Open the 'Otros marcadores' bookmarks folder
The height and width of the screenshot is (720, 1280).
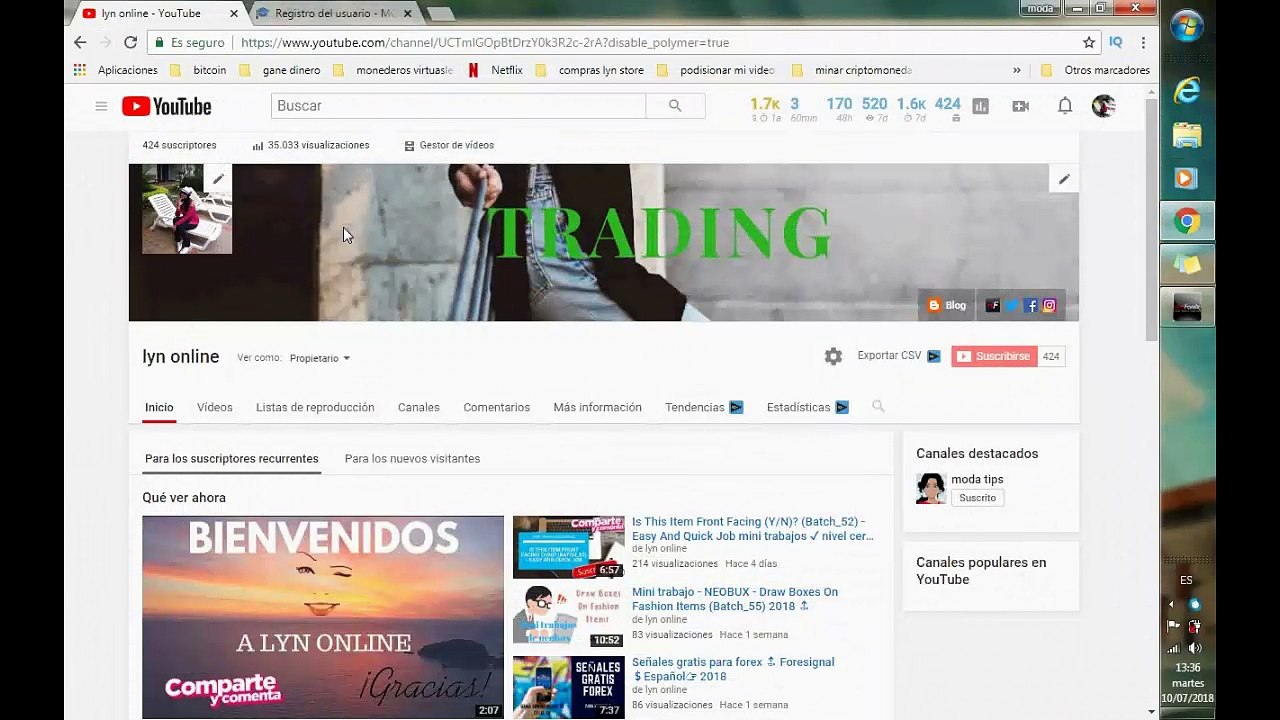pyautogui.click(x=1095, y=70)
